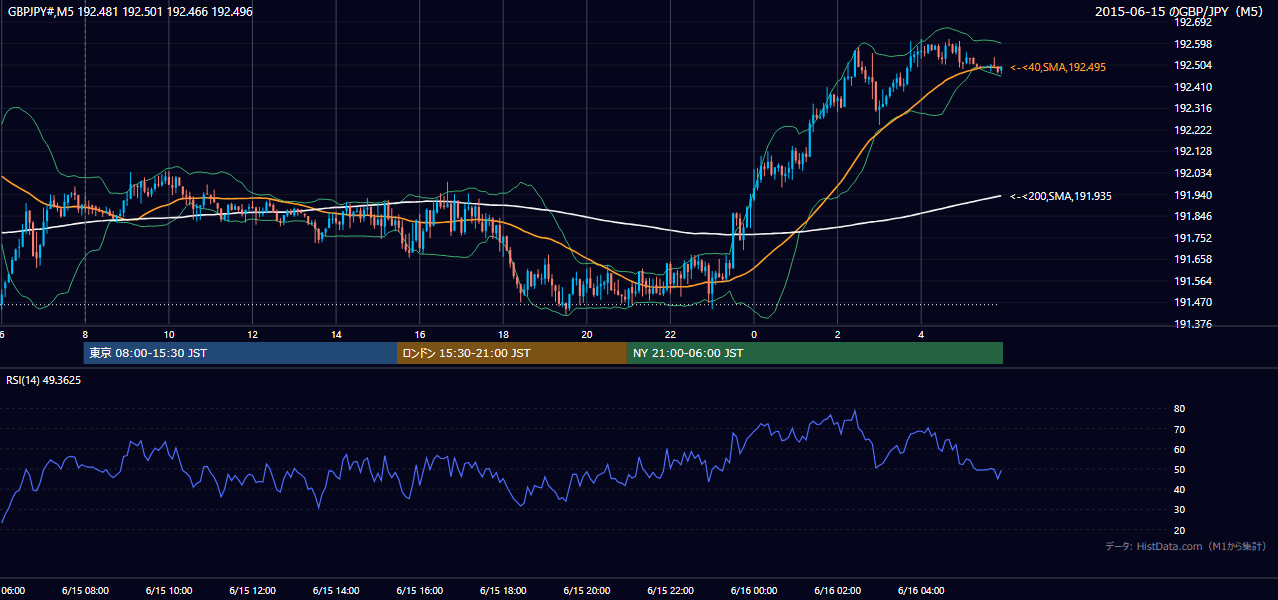Image resolution: width=1278 pixels, height=600 pixels.
Task: Click price level 192.598 on the axis
Action: [1192, 44]
